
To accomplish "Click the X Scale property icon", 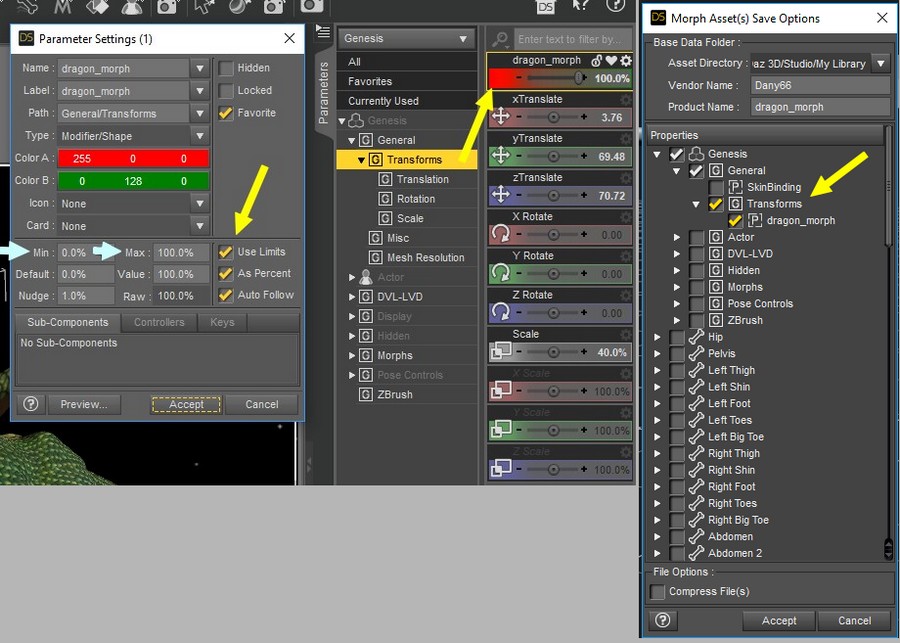I will point(501,390).
